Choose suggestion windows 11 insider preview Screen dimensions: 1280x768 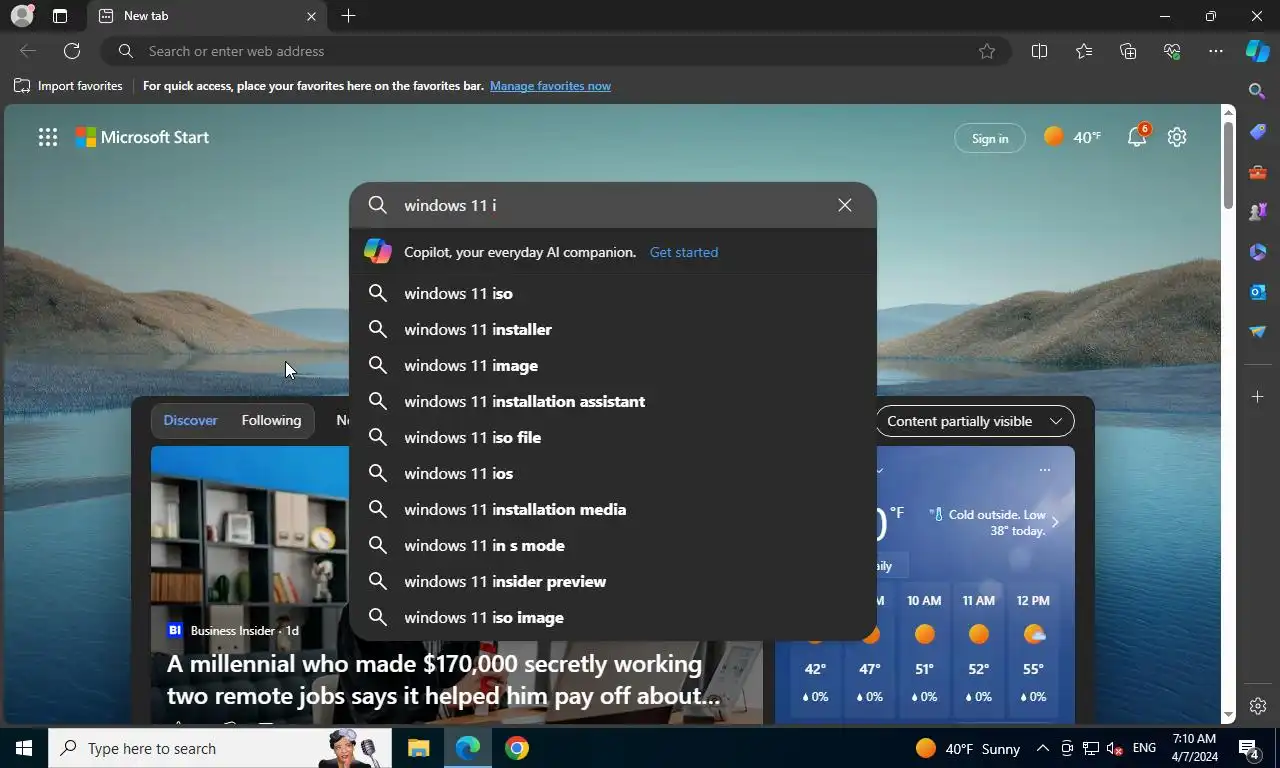click(x=613, y=581)
